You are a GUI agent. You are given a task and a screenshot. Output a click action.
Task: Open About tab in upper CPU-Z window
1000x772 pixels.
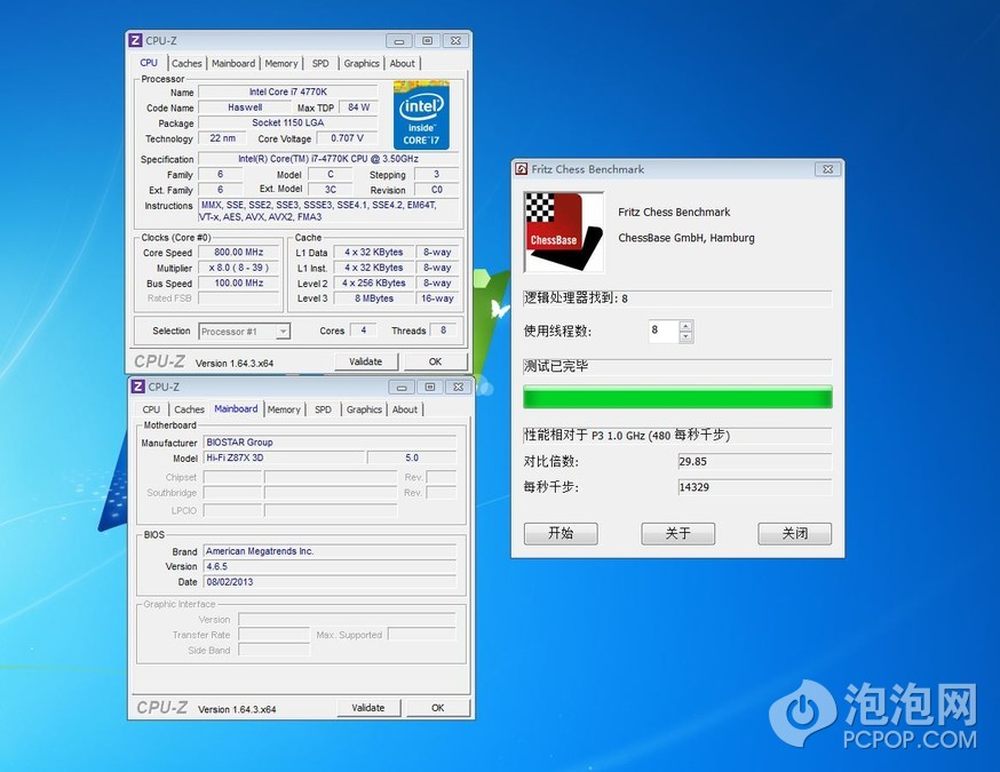pyautogui.click(x=402, y=63)
